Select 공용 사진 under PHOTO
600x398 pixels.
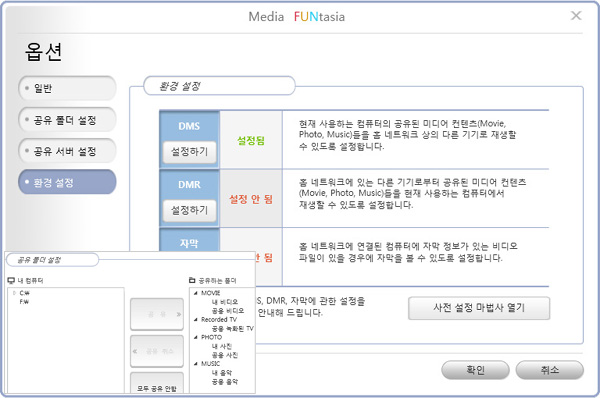tap(225, 355)
